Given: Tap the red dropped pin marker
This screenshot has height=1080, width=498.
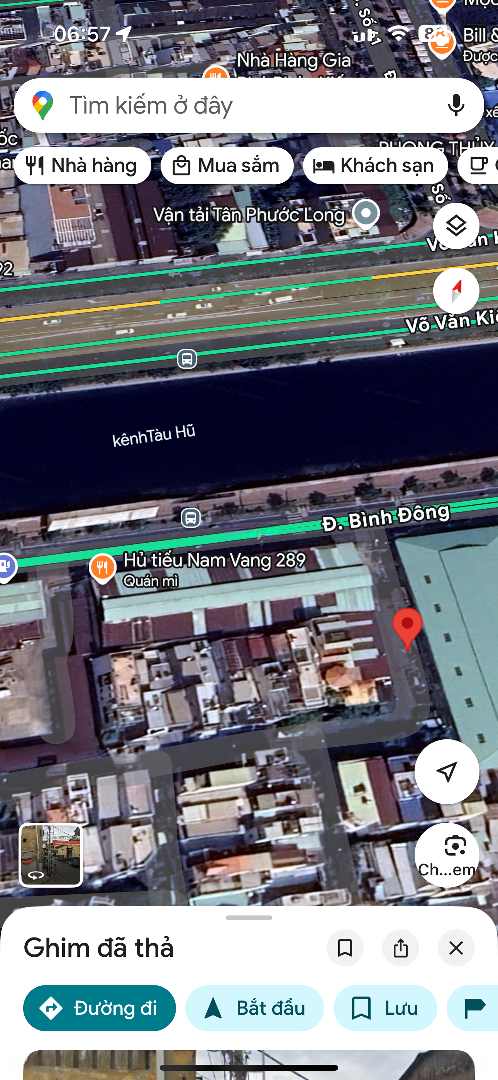Looking at the screenshot, I should pos(407,628).
